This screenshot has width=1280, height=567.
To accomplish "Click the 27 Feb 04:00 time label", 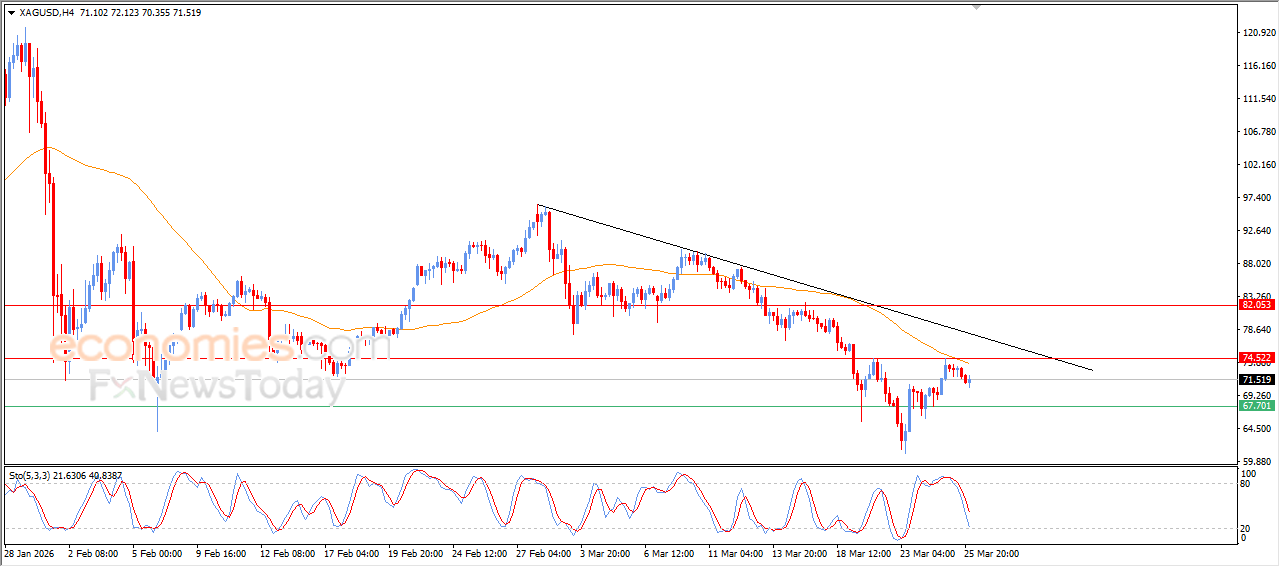I will coord(544,553).
